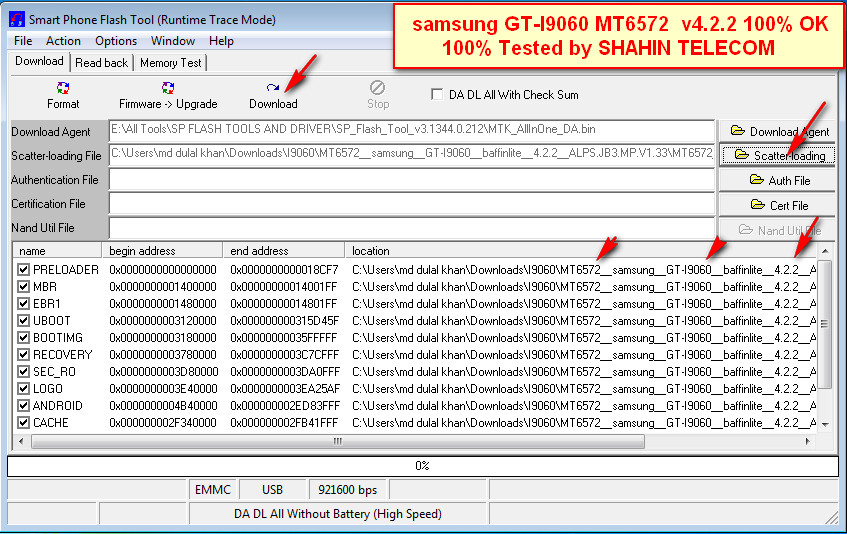The width and height of the screenshot is (847, 534).
Task: Click the partition list scroll up arrow
Action: click(x=825, y=251)
